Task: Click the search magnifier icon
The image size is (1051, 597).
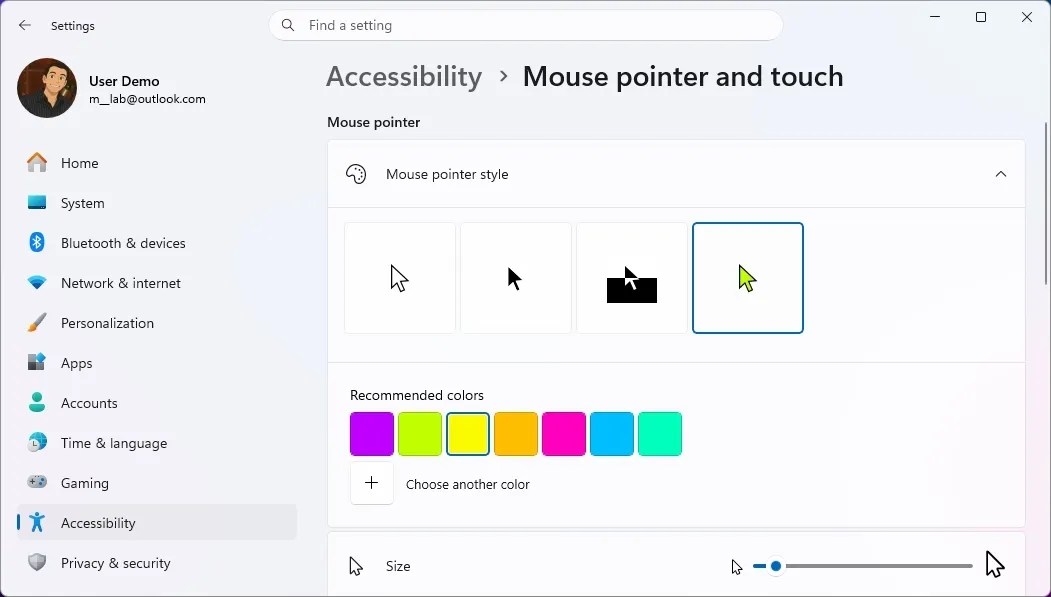Action: coord(288,25)
